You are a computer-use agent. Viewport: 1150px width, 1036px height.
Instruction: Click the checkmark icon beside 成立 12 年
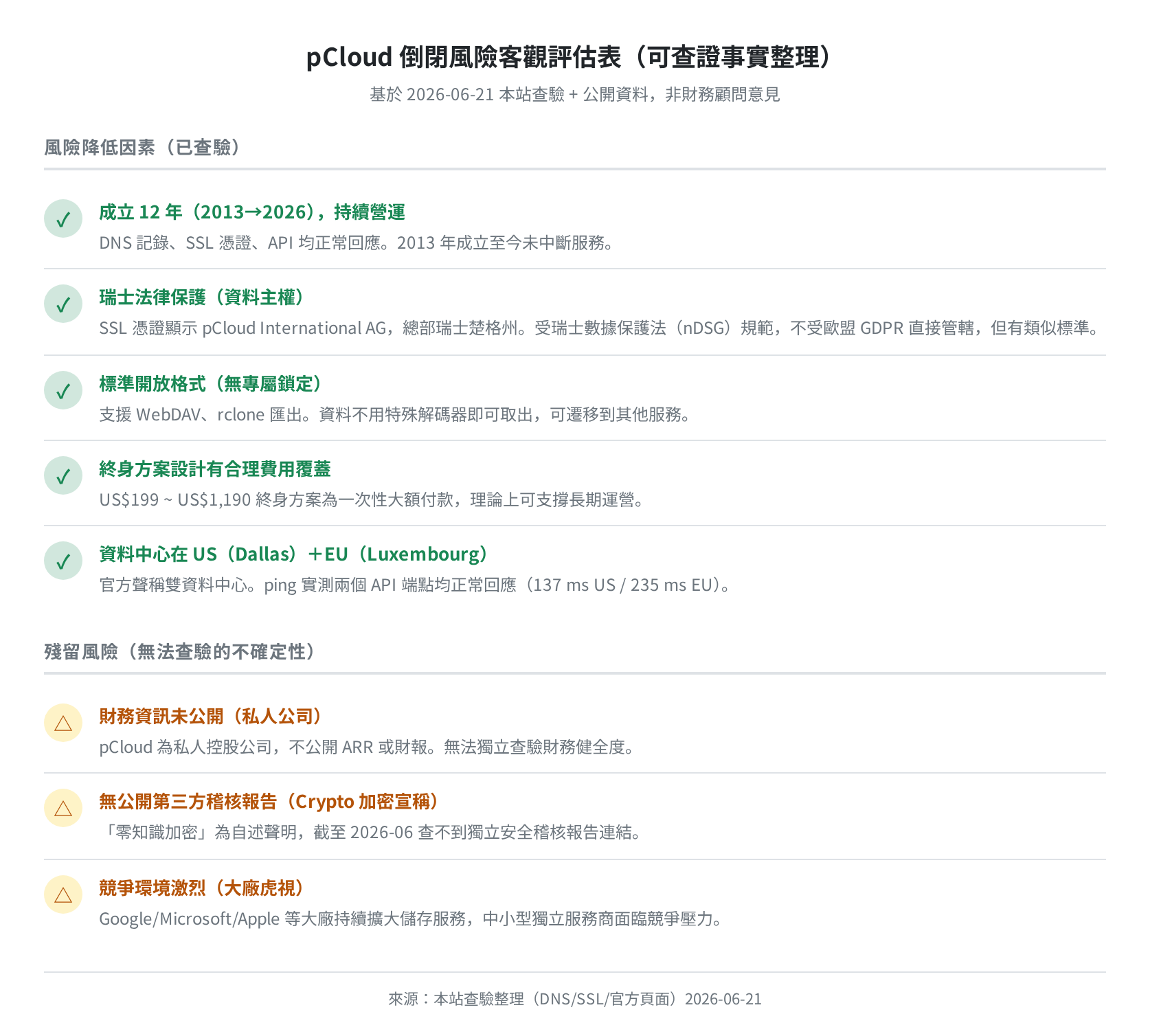coord(63,219)
